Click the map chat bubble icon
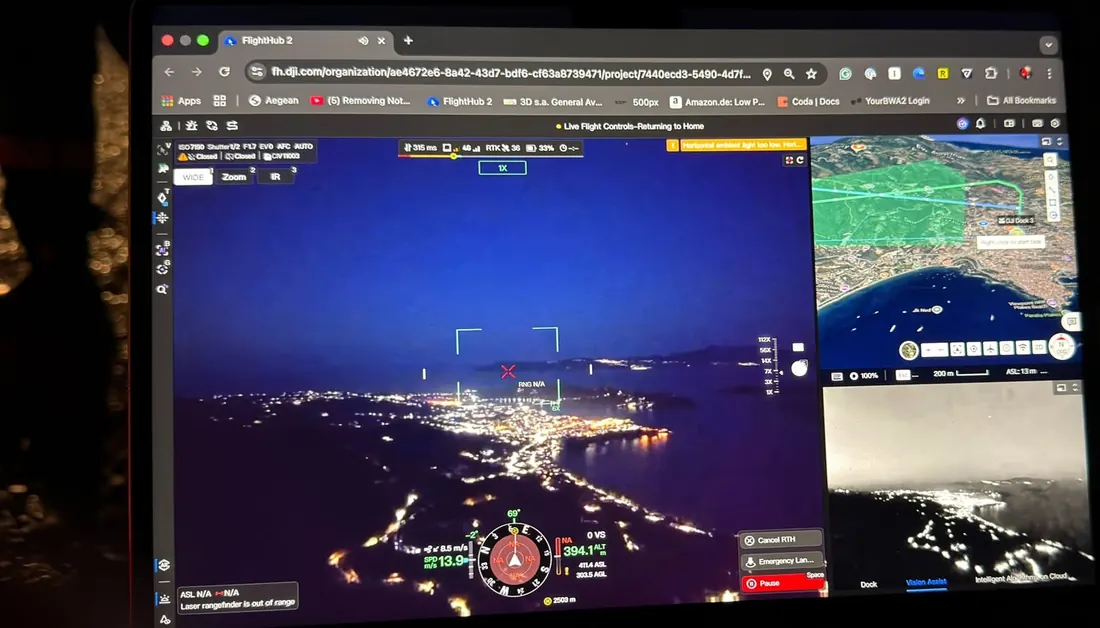 (1071, 321)
